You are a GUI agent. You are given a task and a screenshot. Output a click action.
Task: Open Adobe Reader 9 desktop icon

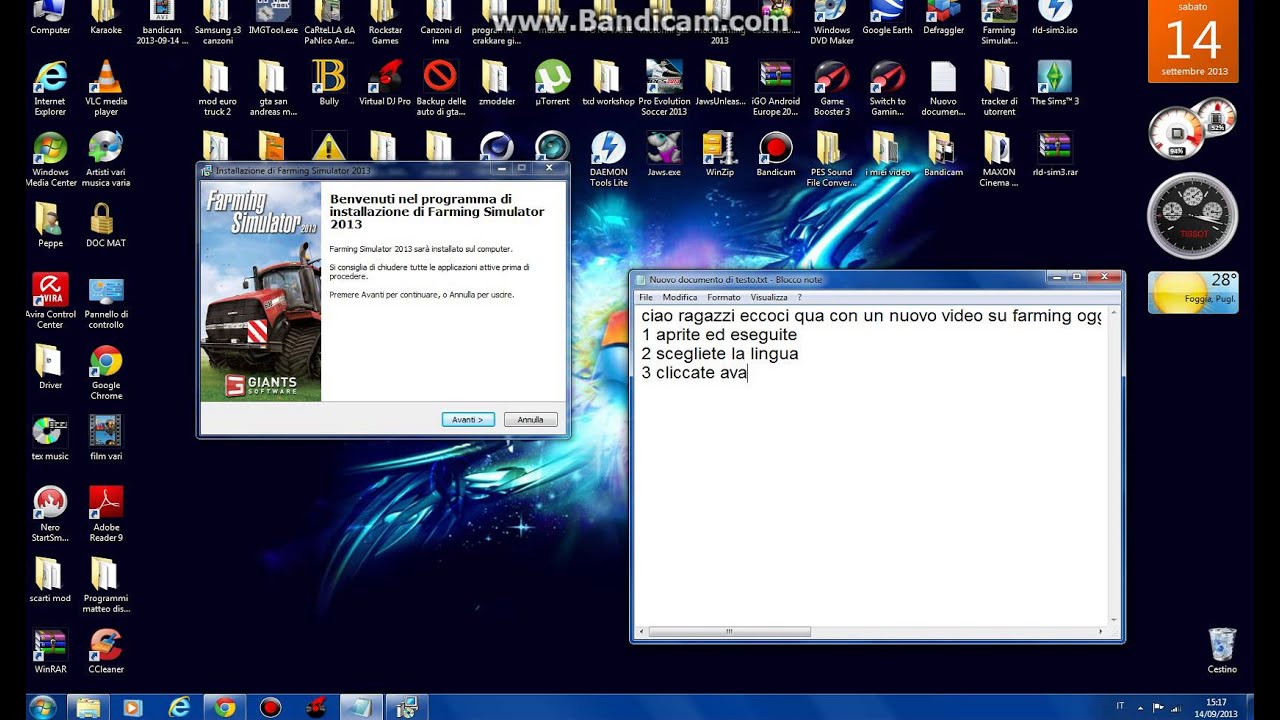click(106, 514)
